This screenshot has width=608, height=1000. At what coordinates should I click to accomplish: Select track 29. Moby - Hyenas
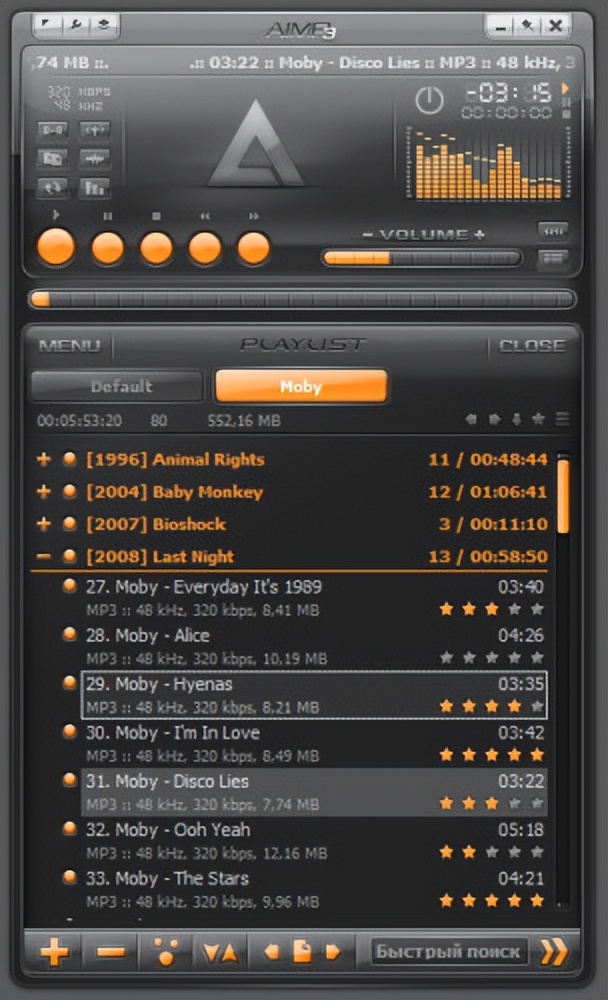click(314, 695)
